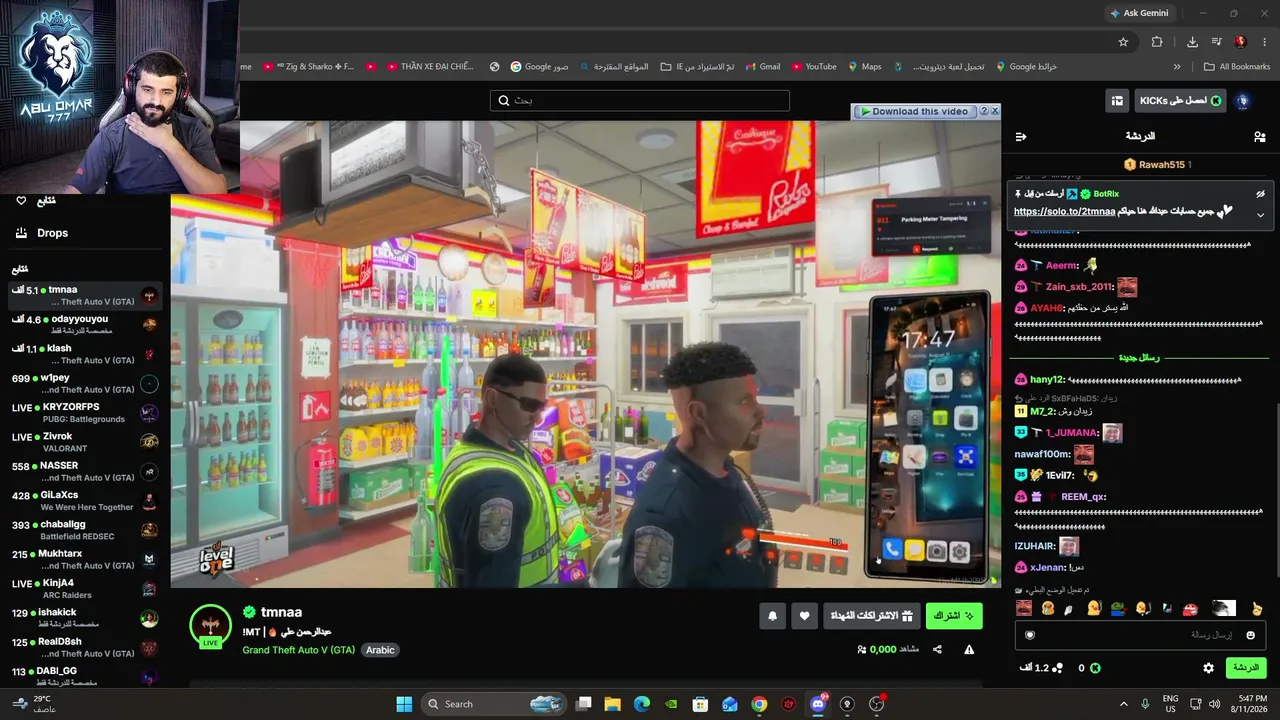This screenshot has width=1280, height=720.
Task: Report stream using warning triangle icon
Action: pyautogui.click(x=969, y=649)
